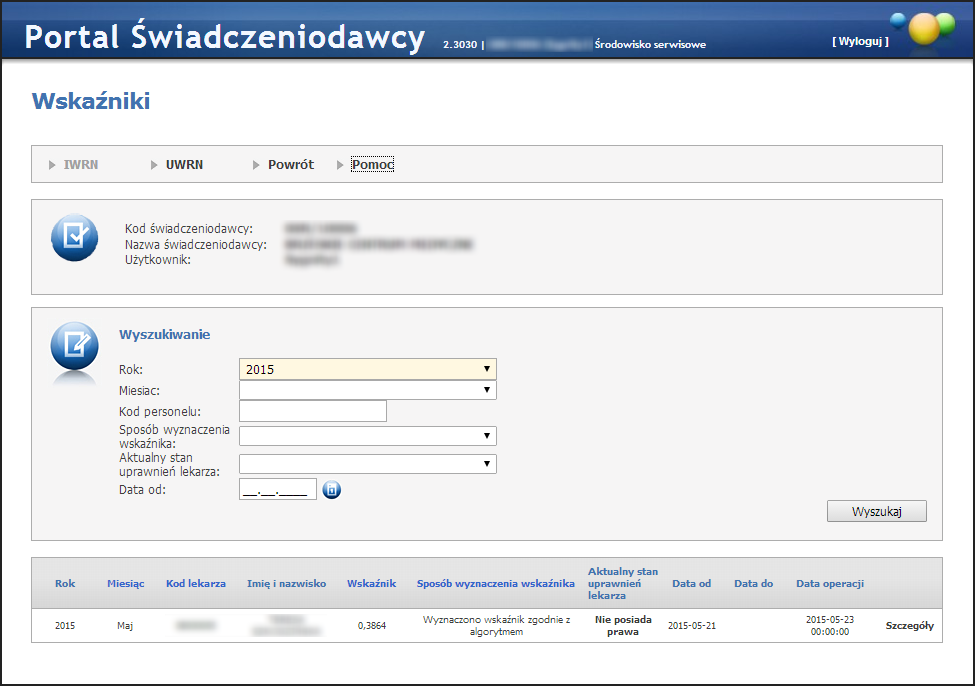This screenshot has width=975, height=686.
Task: Click the provider info checkmark icon
Action: [x=74, y=238]
